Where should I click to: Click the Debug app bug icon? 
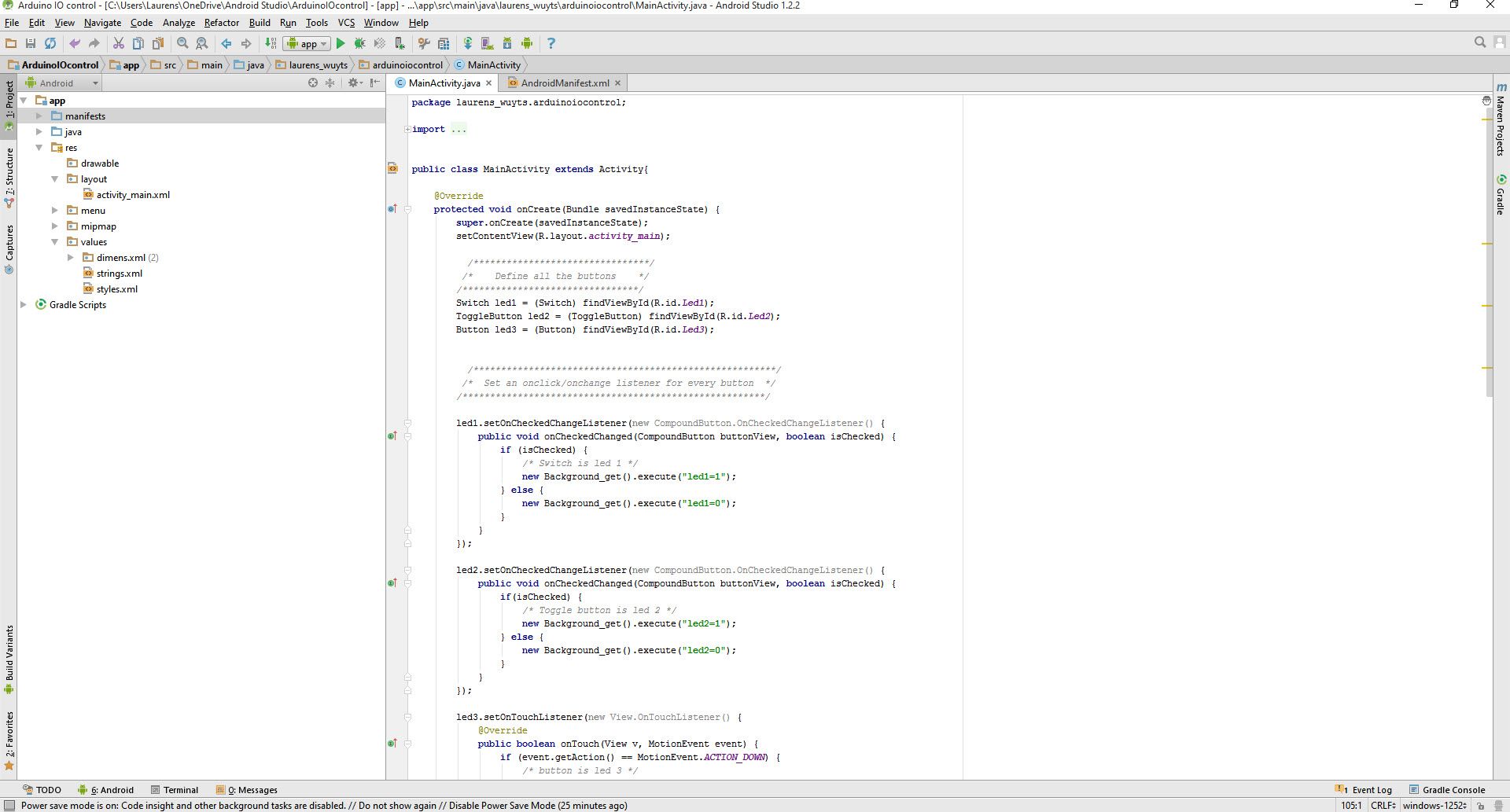tap(359, 43)
